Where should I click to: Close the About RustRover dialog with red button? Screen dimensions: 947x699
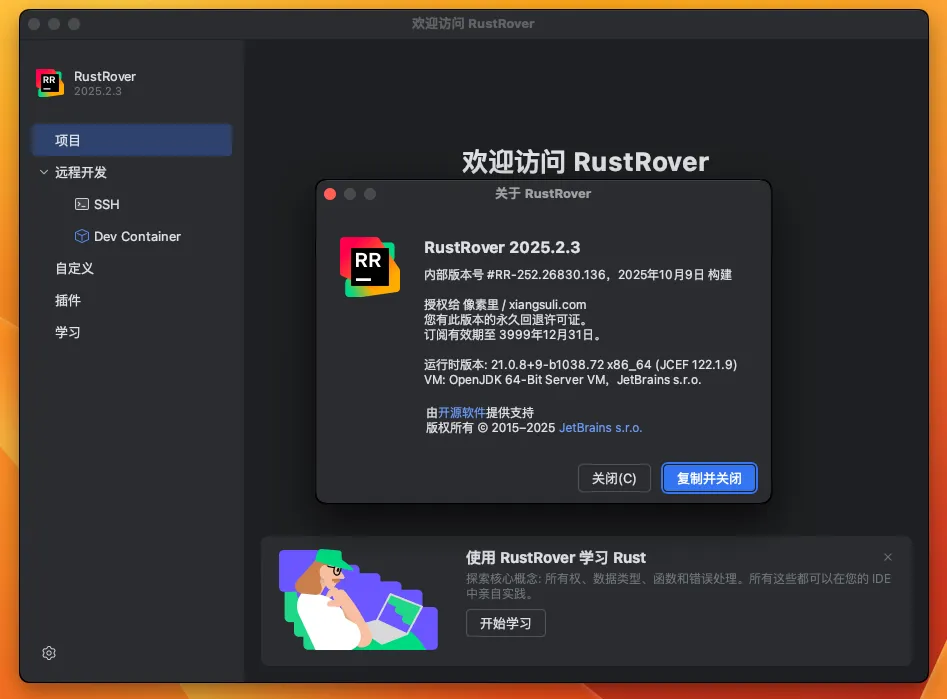(x=330, y=193)
